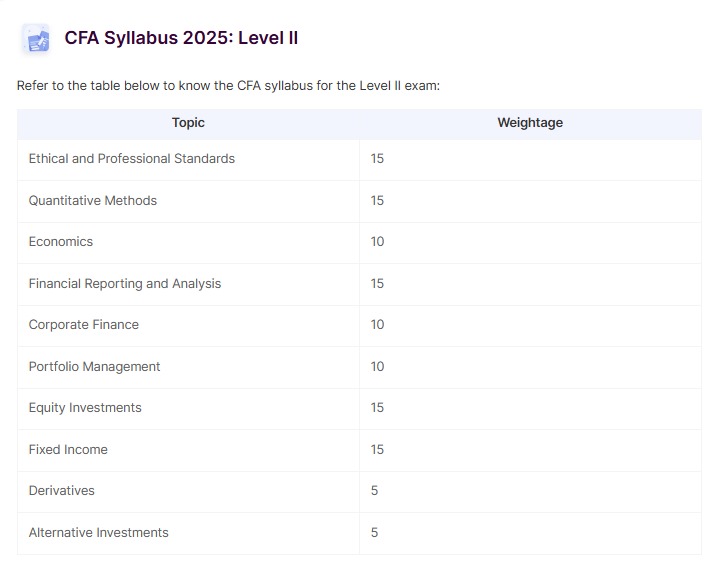Viewport: 710px width, 571px height.
Task: Click weightage value 10 for Portfolio Management
Action: click(x=377, y=366)
